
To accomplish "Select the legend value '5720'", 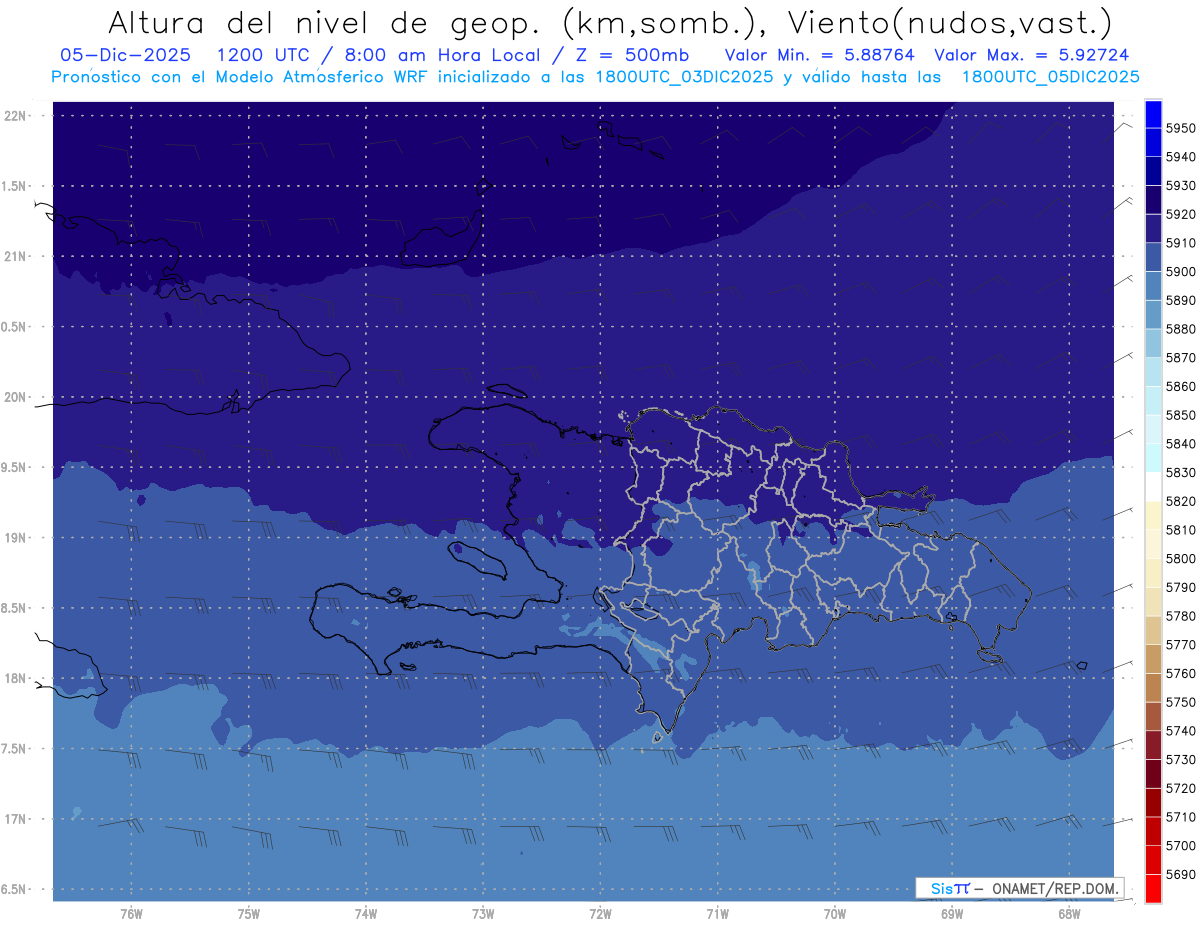I will 1181,788.
